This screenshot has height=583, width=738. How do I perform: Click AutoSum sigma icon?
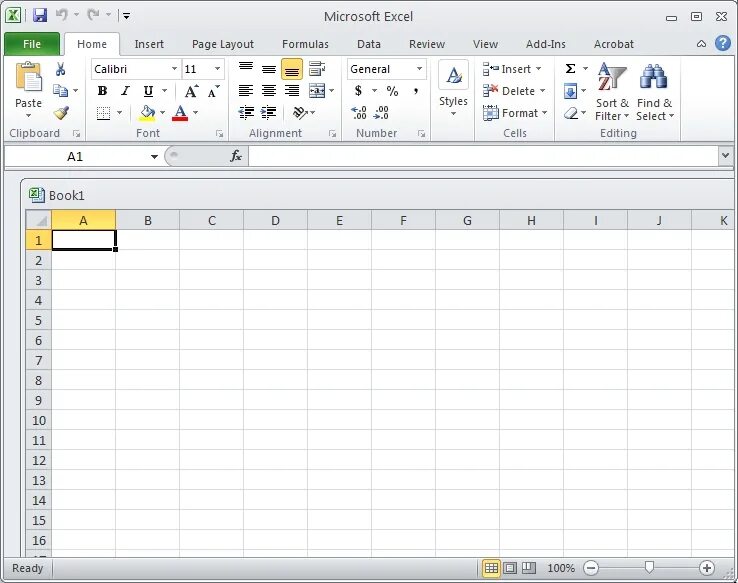(x=570, y=69)
